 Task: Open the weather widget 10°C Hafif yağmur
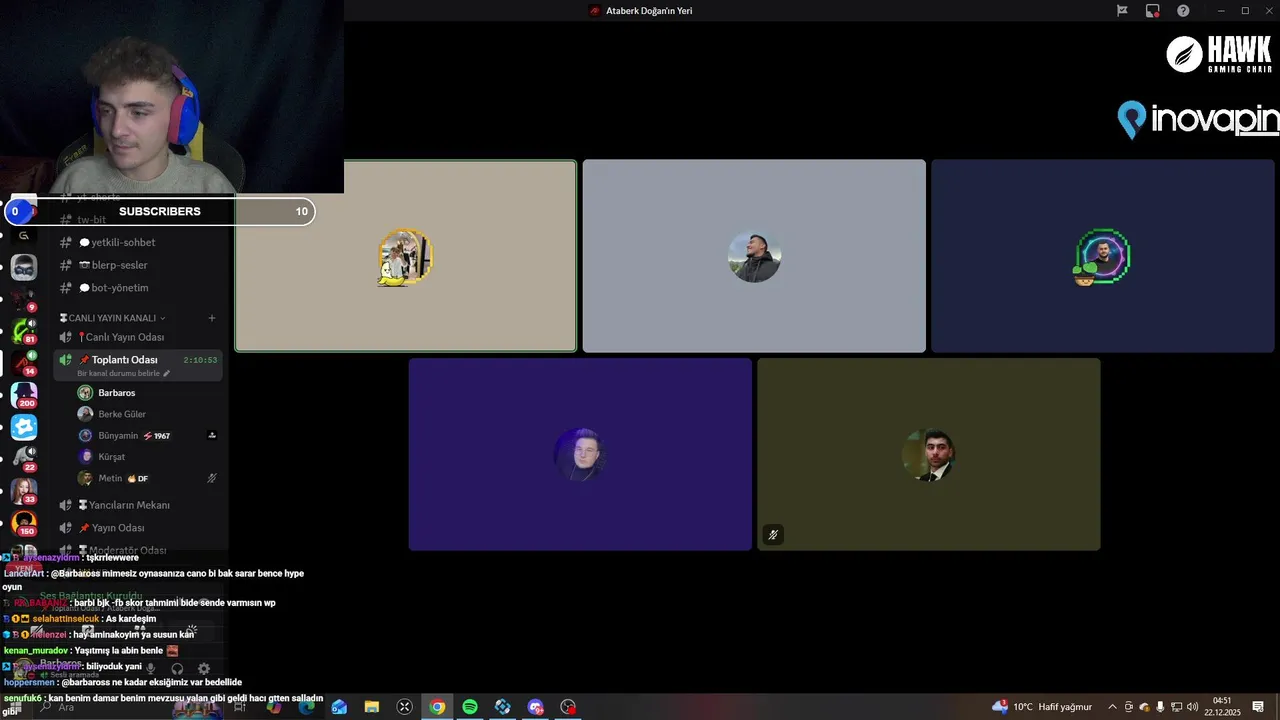(1043, 707)
